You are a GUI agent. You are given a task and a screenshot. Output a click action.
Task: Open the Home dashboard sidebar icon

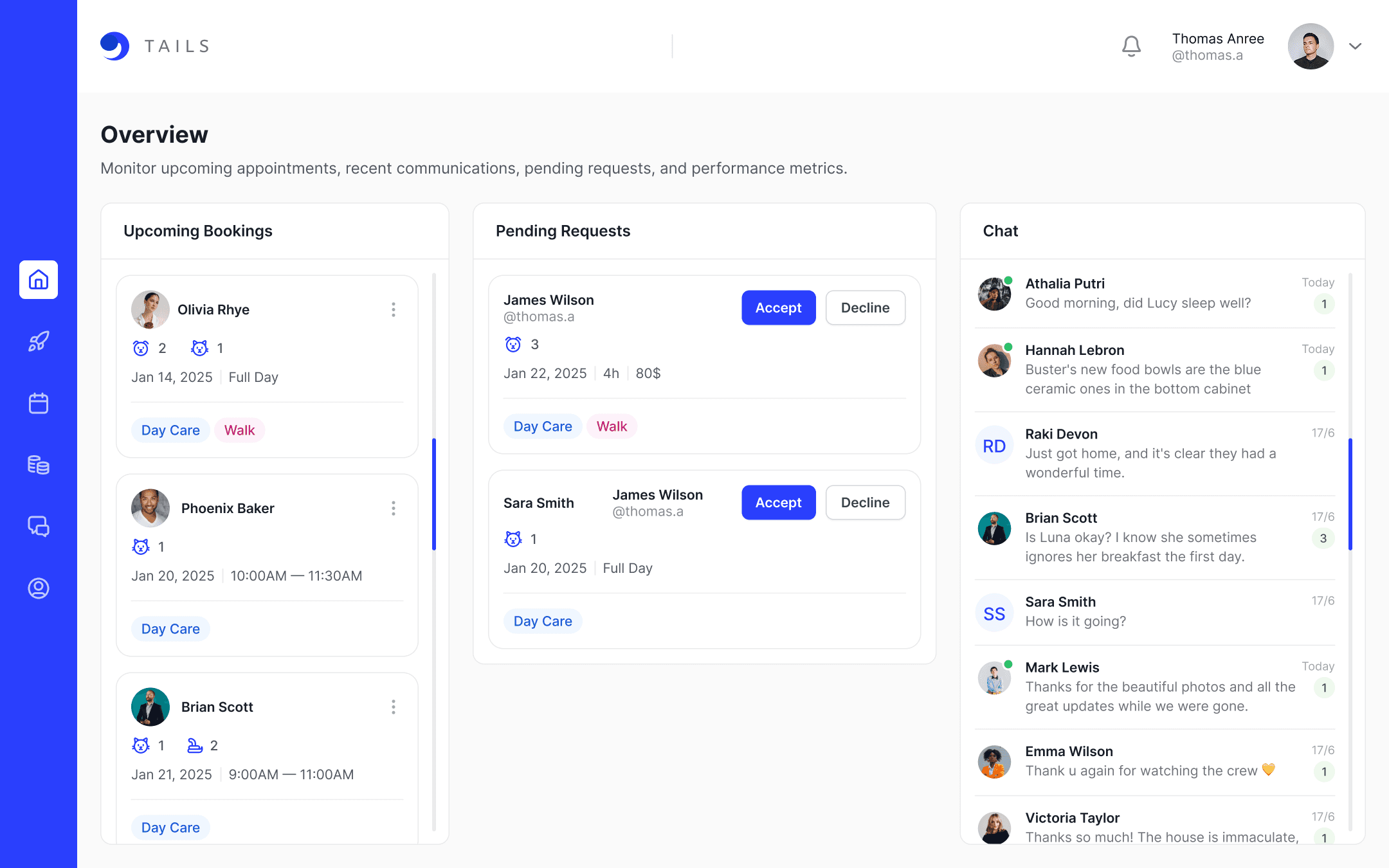pos(39,280)
